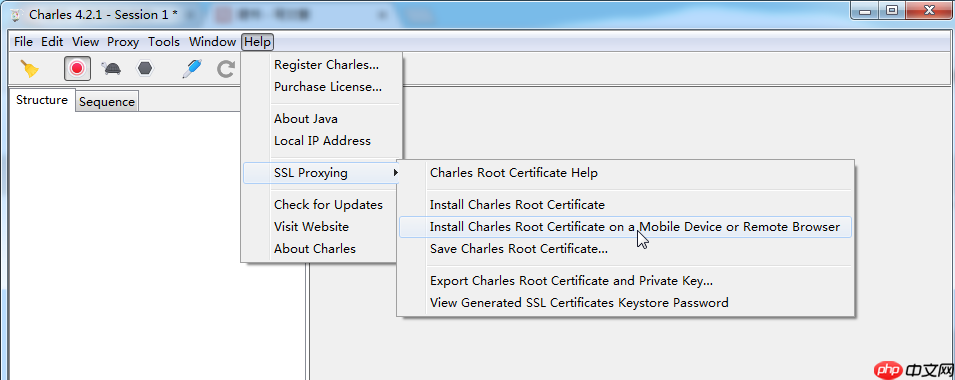Expand the SSL Proxying submenu arrow
The height and width of the screenshot is (380, 955).
click(396, 173)
